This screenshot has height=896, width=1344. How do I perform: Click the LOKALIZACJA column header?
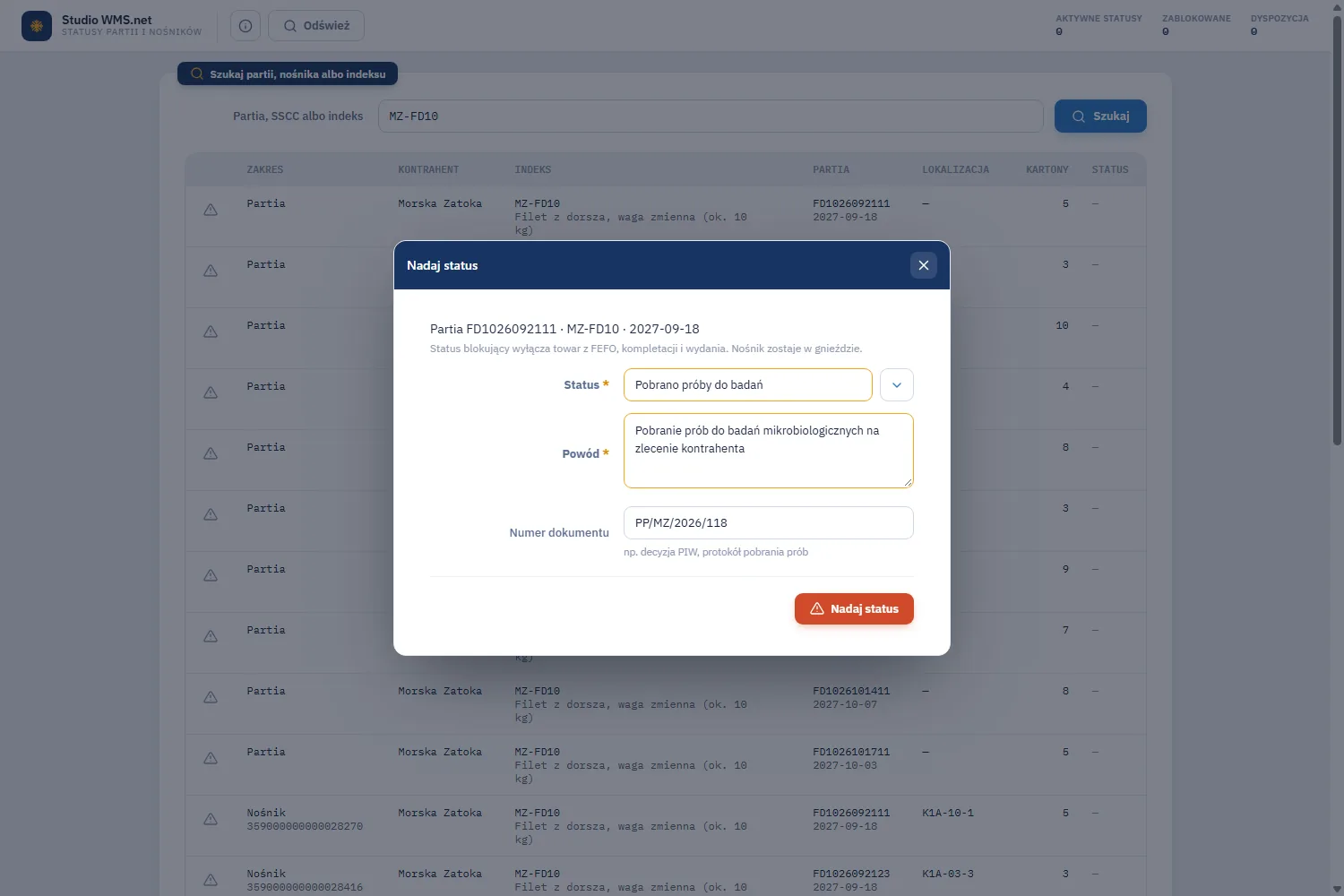click(956, 169)
